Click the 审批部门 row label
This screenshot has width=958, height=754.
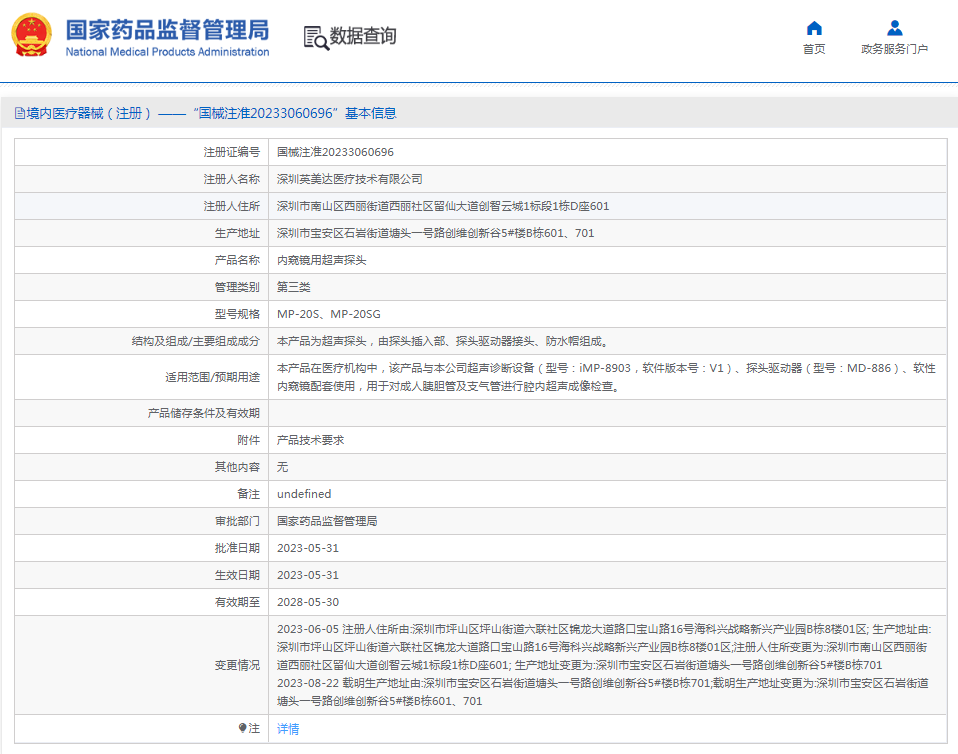[237, 521]
